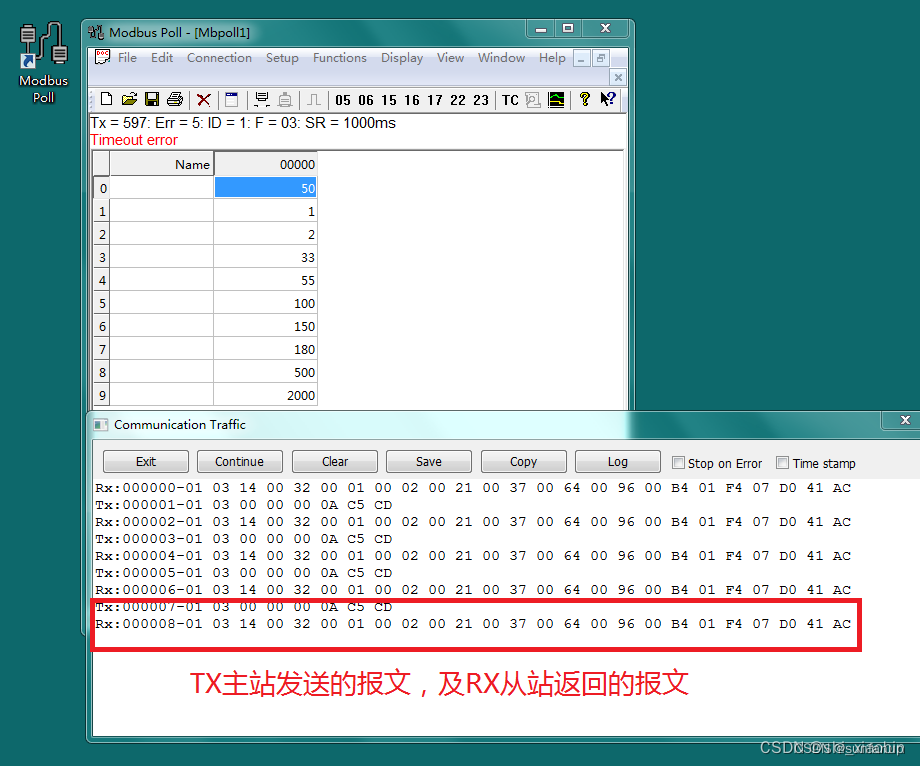
Task: Click the Open file folder icon
Action: point(129,99)
